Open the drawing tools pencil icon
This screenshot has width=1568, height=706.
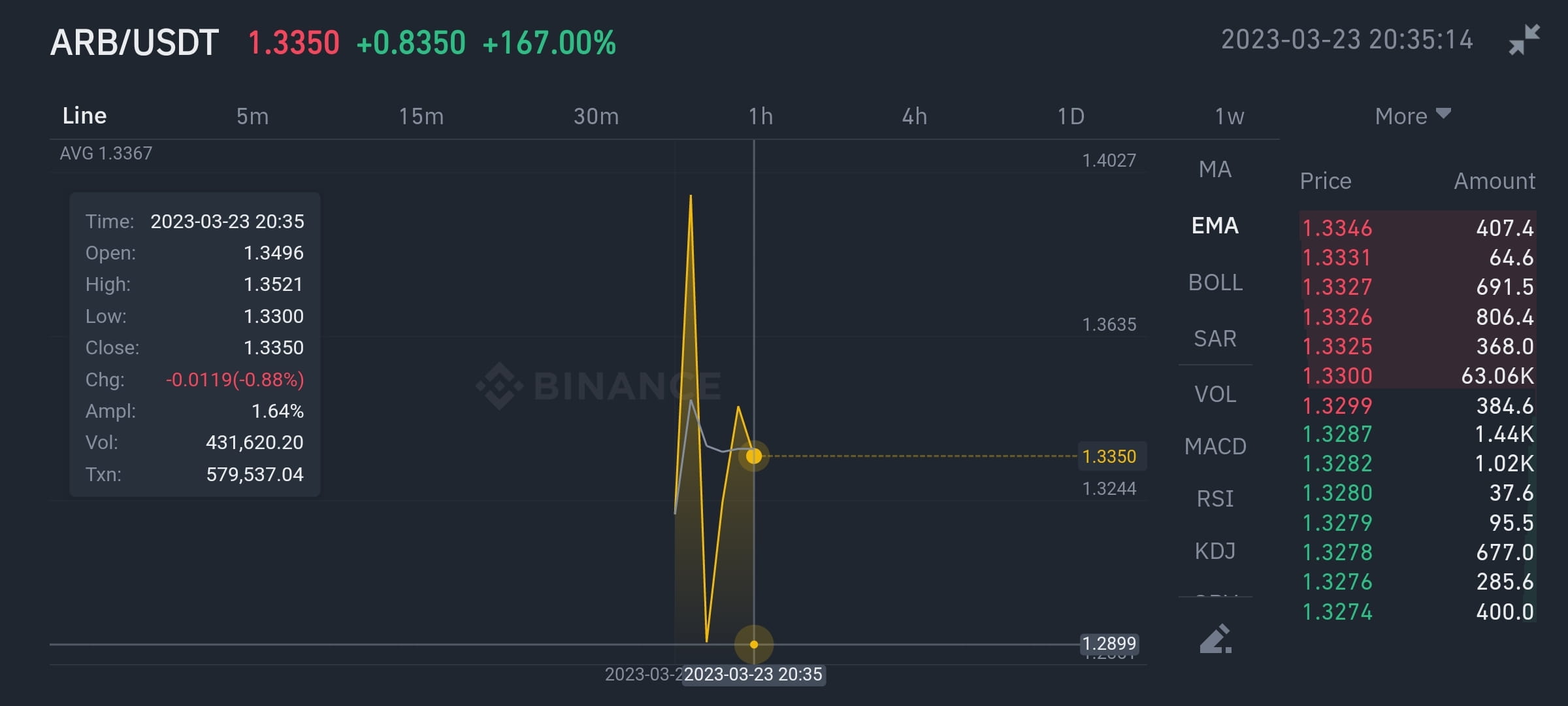pyautogui.click(x=1215, y=639)
